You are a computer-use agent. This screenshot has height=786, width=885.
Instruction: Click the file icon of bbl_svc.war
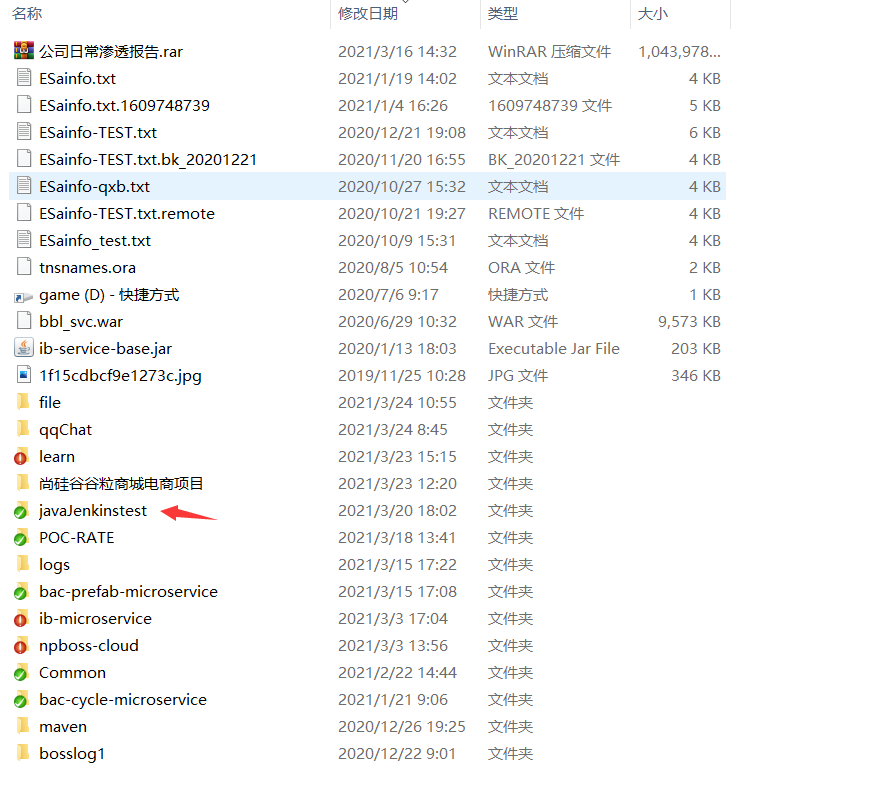click(x=24, y=321)
